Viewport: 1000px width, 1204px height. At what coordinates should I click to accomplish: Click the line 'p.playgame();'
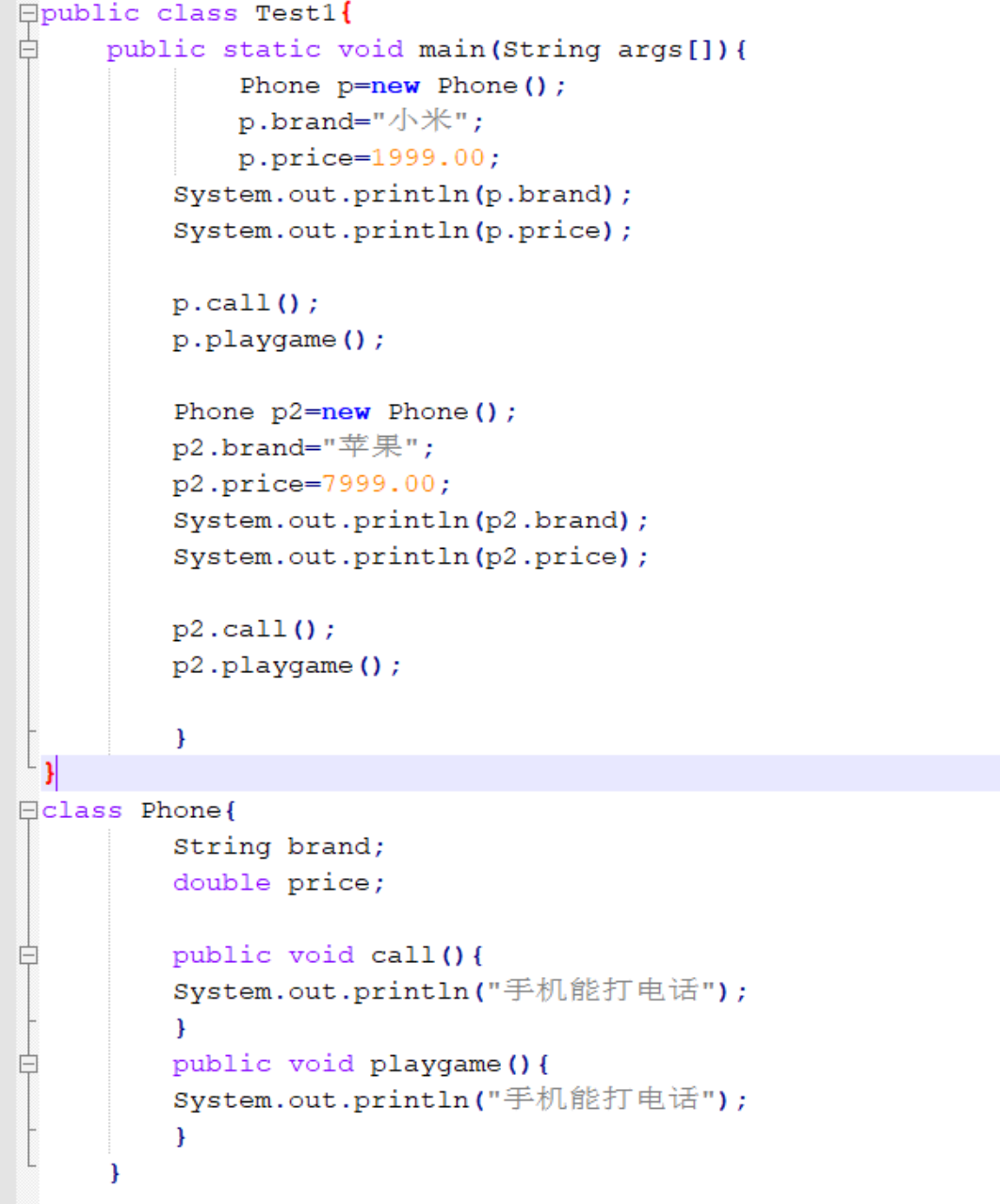(279, 340)
